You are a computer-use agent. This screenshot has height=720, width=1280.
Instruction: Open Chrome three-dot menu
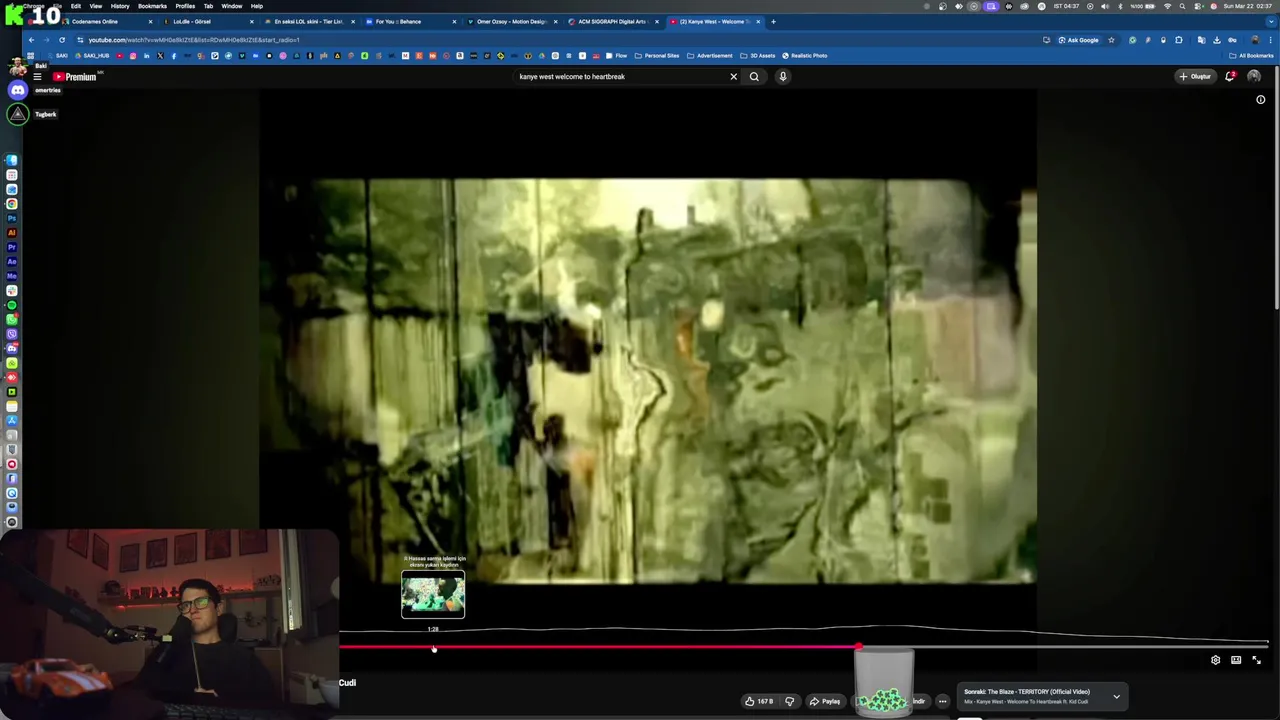tap(1270, 40)
